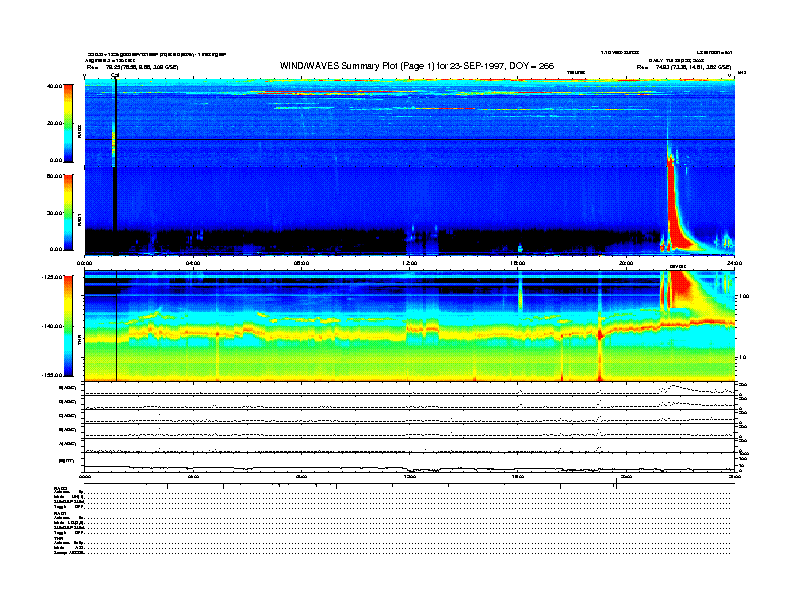Click the 16:00 label under RAD1 panel
This screenshot has height=612, width=792.
[x=518, y=263]
